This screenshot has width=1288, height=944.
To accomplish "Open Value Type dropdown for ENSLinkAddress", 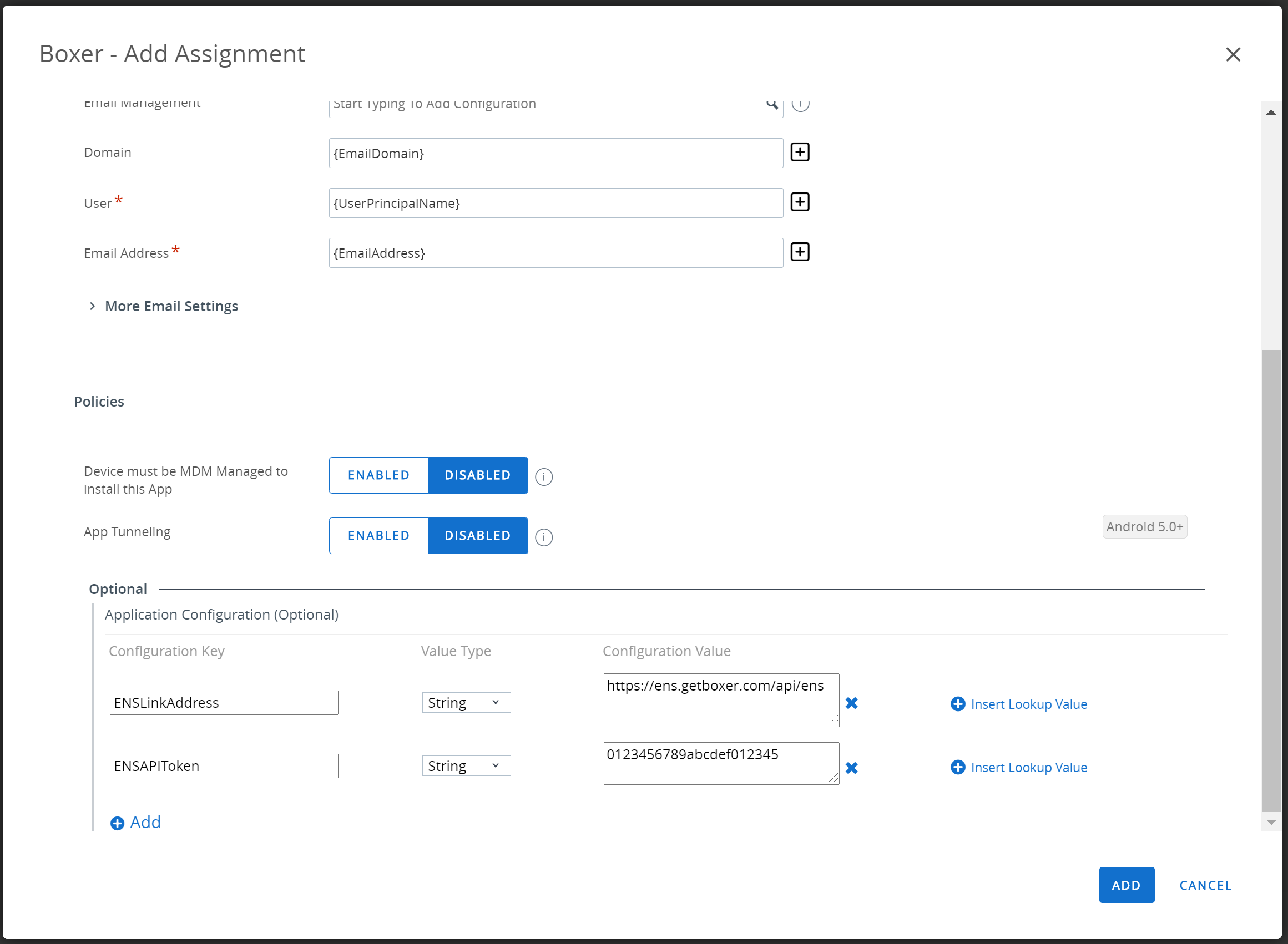I will (x=466, y=702).
